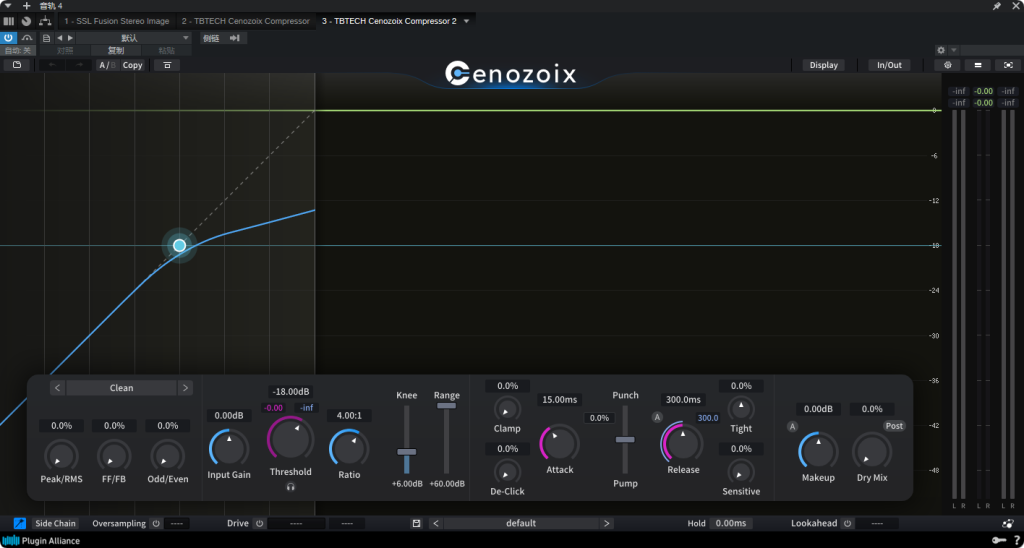
Task: Click the Copy A to B button
Action: click(133, 65)
